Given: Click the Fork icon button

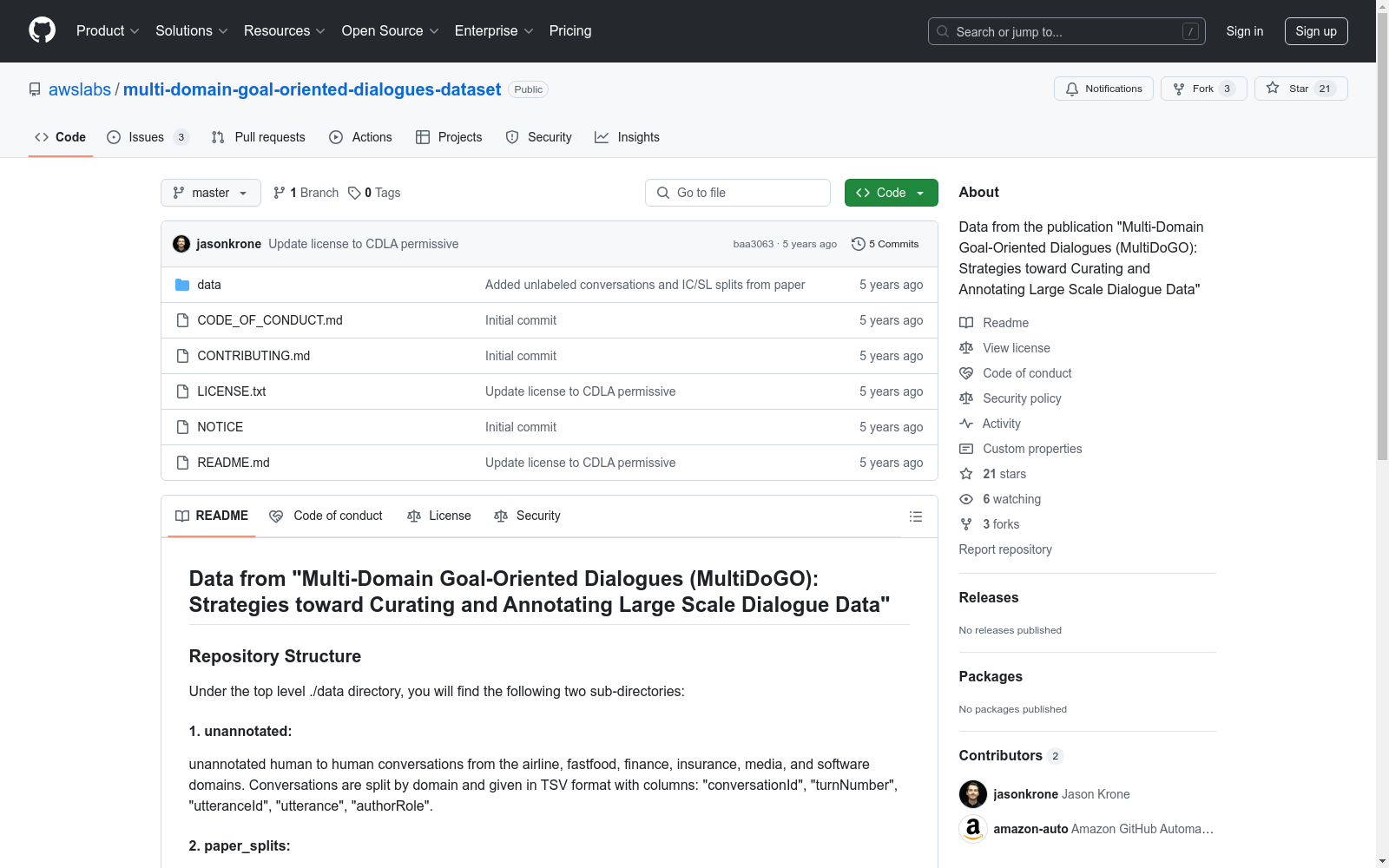Looking at the screenshot, I should click(x=1179, y=89).
